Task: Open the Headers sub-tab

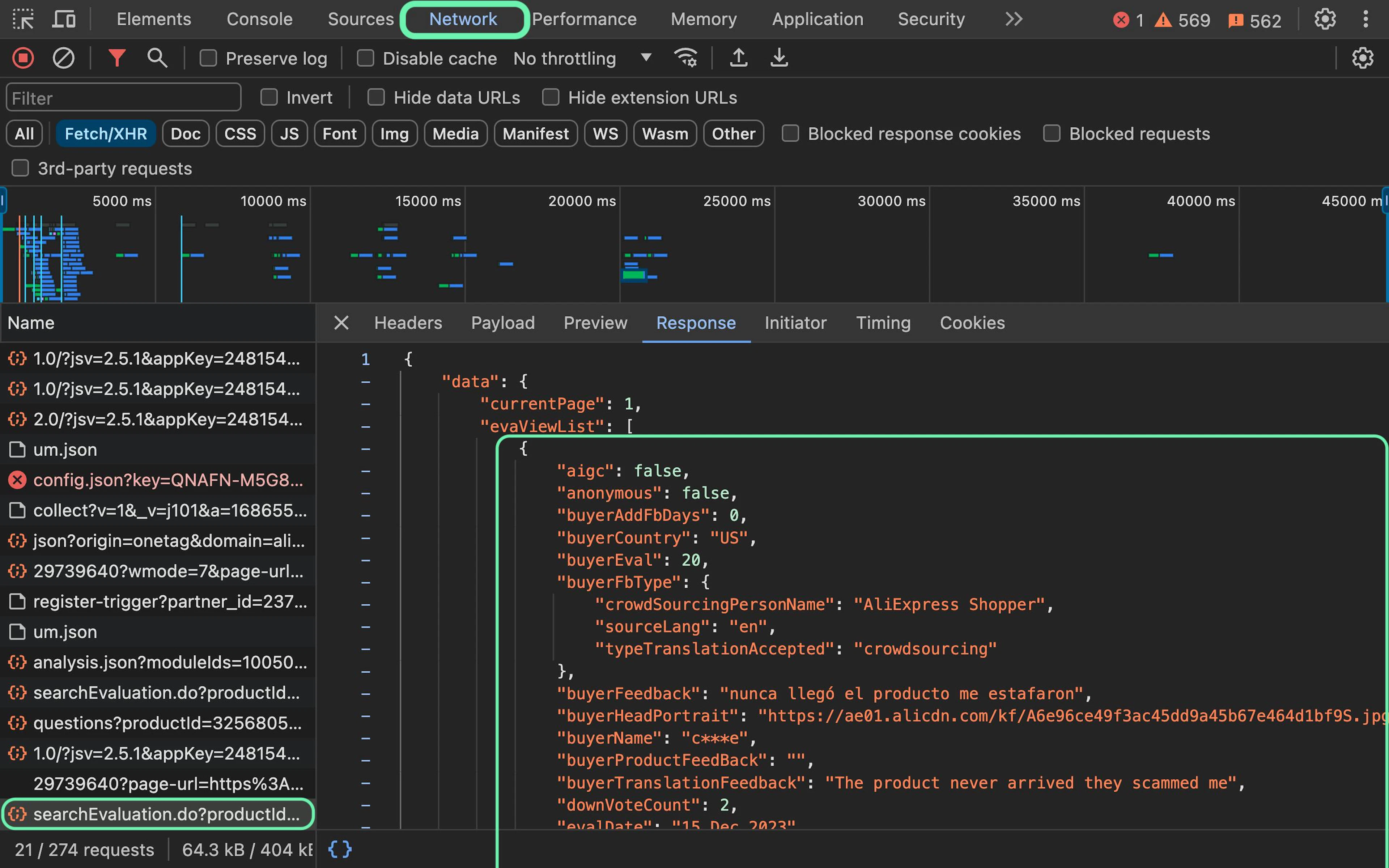Action: (408, 323)
